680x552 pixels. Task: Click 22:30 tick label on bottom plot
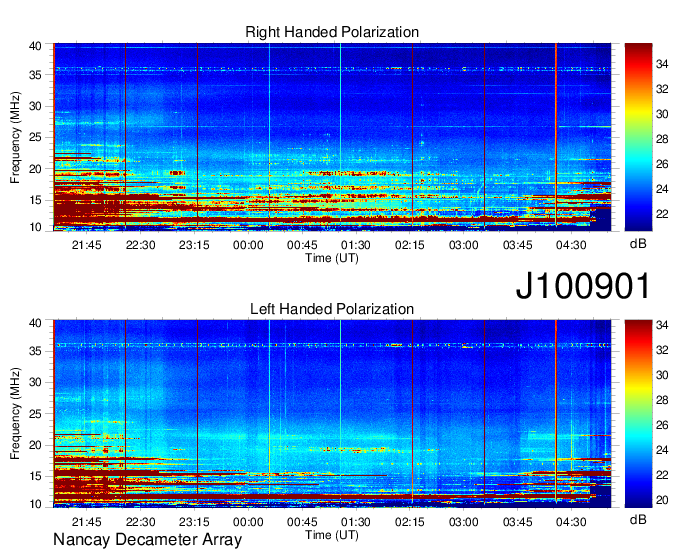[141, 522]
